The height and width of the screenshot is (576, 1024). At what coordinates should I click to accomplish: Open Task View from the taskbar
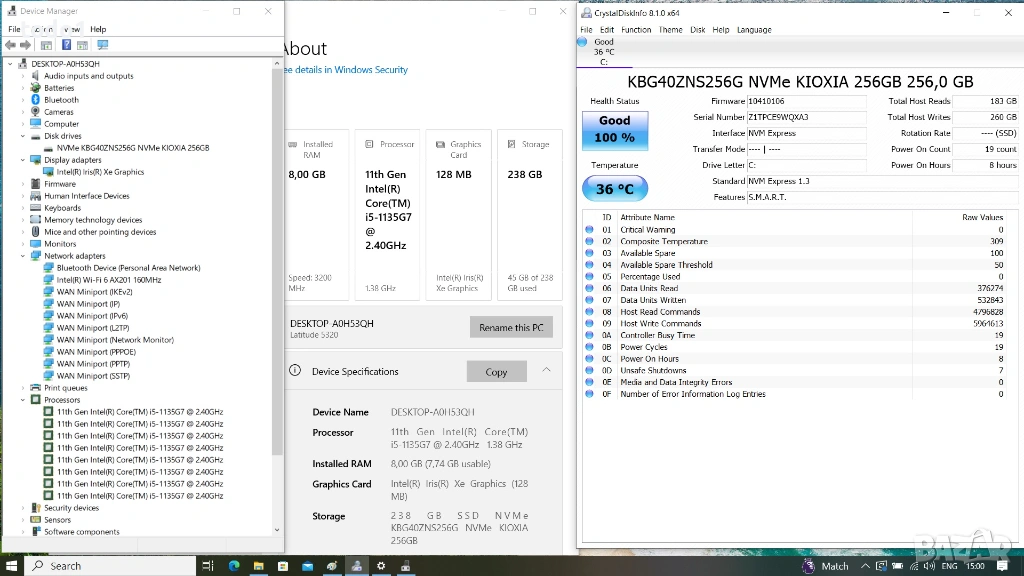(x=208, y=566)
